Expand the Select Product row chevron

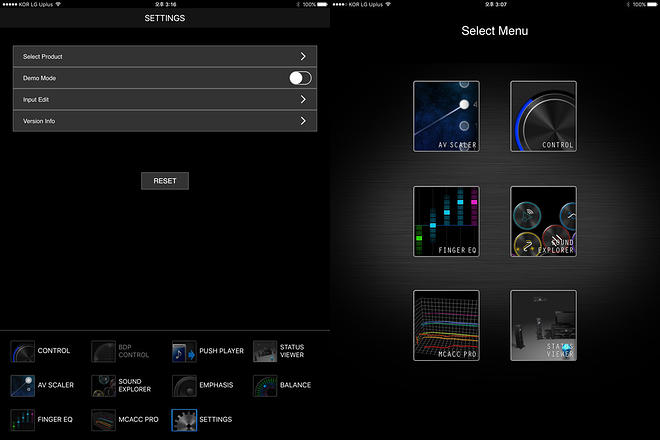click(303, 57)
